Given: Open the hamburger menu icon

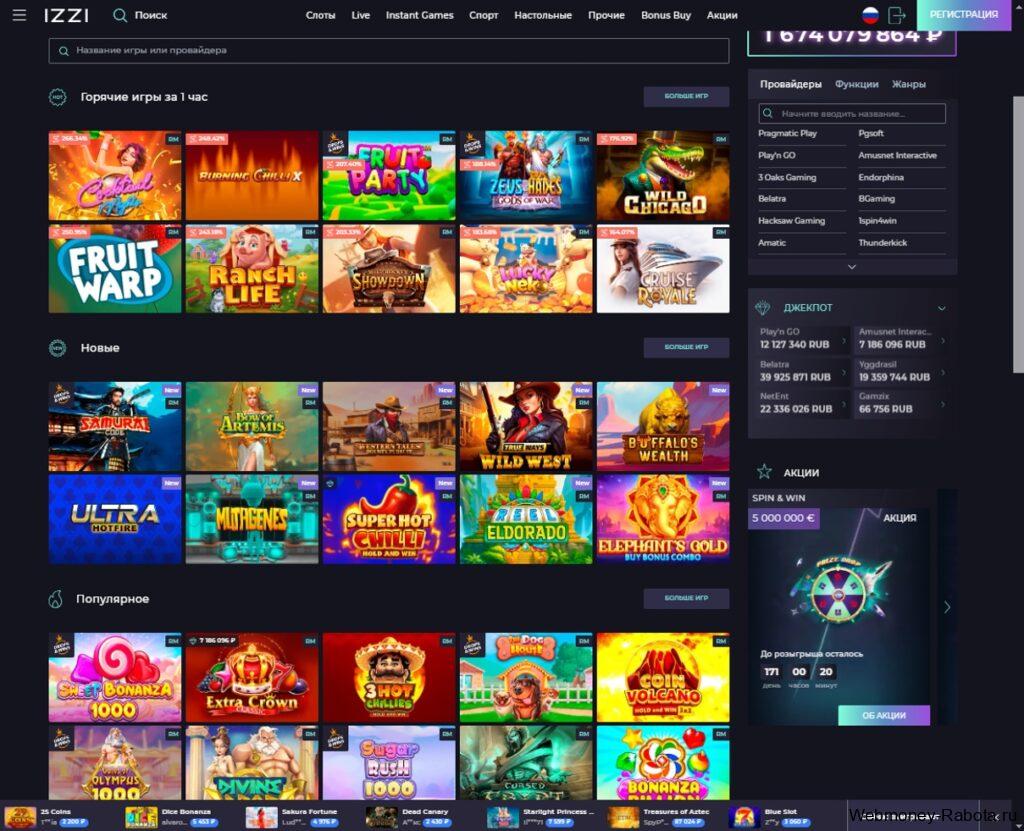Looking at the screenshot, I should (x=20, y=14).
